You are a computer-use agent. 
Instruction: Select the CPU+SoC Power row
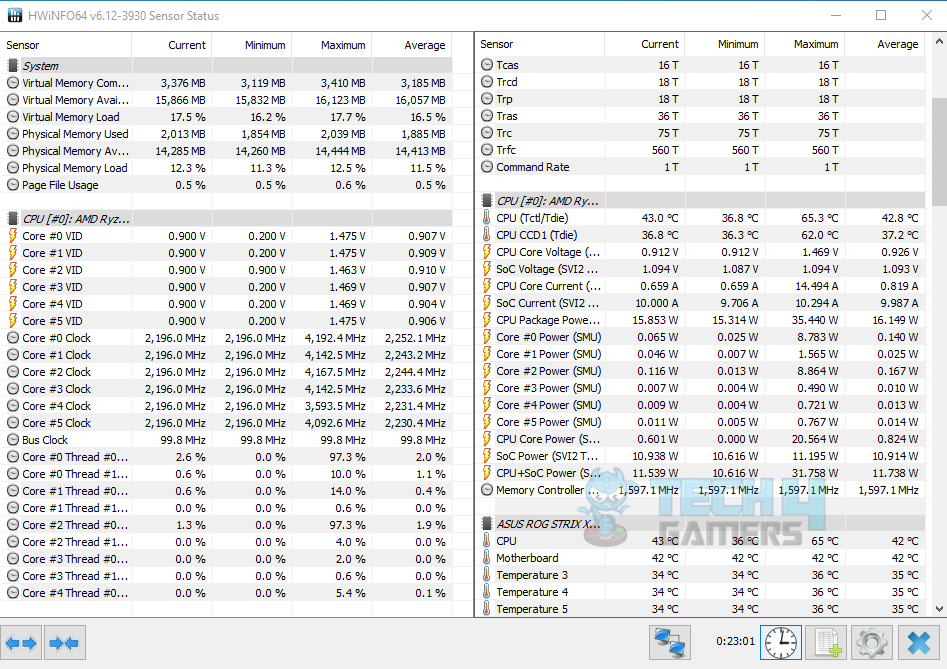tap(700, 473)
